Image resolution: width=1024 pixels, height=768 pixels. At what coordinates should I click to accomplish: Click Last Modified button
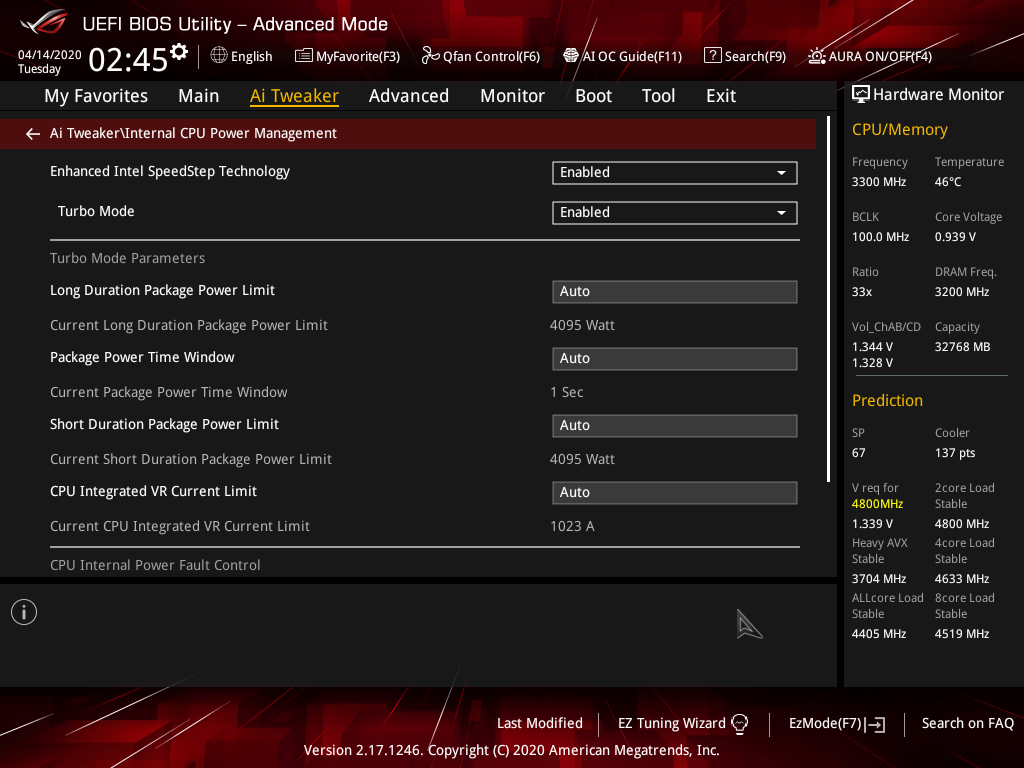click(539, 724)
